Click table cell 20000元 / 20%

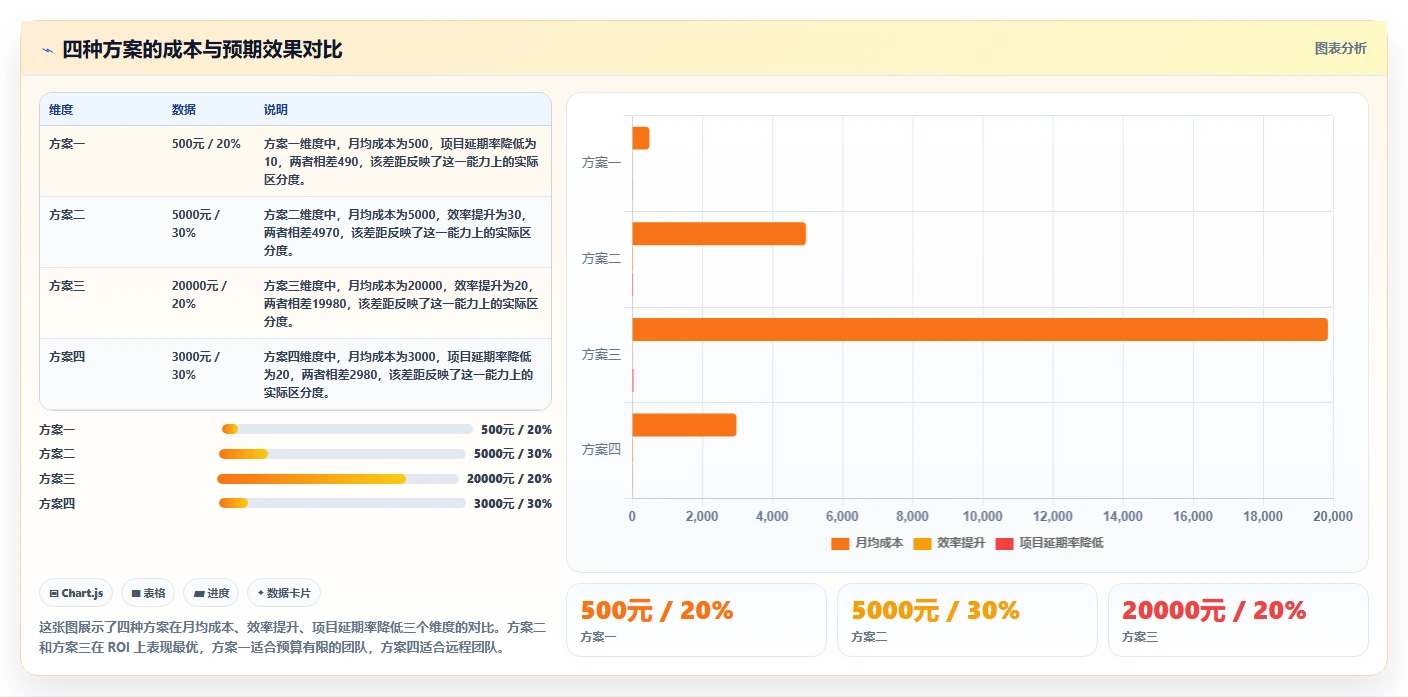pyautogui.click(x=199, y=295)
